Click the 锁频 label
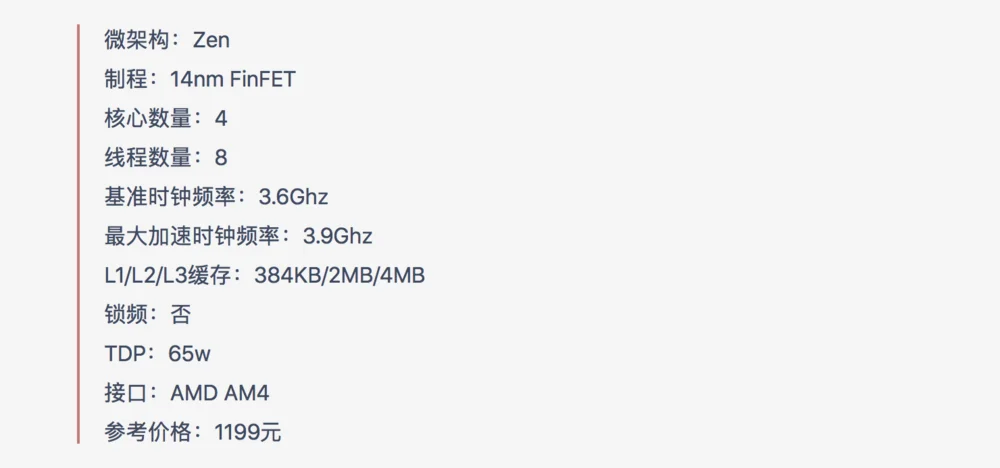Screen dimensions: 1000x468 click(126, 315)
